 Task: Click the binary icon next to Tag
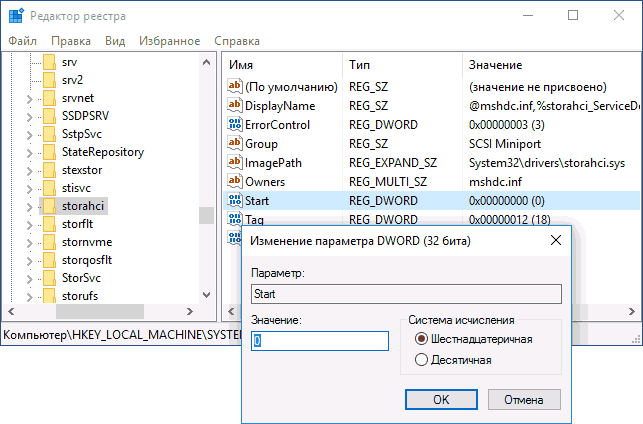point(235,219)
